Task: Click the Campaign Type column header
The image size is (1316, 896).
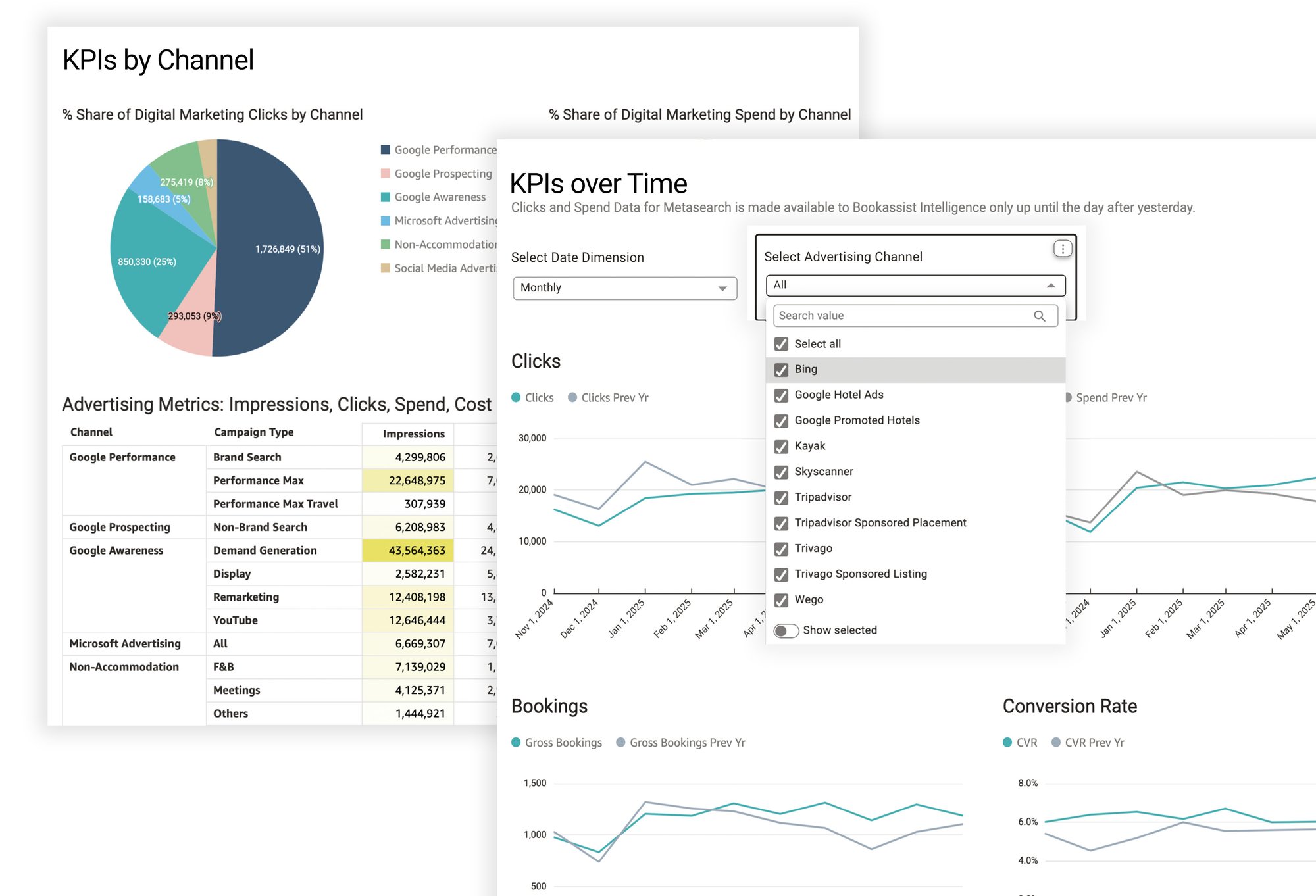Action: click(x=253, y=432)
